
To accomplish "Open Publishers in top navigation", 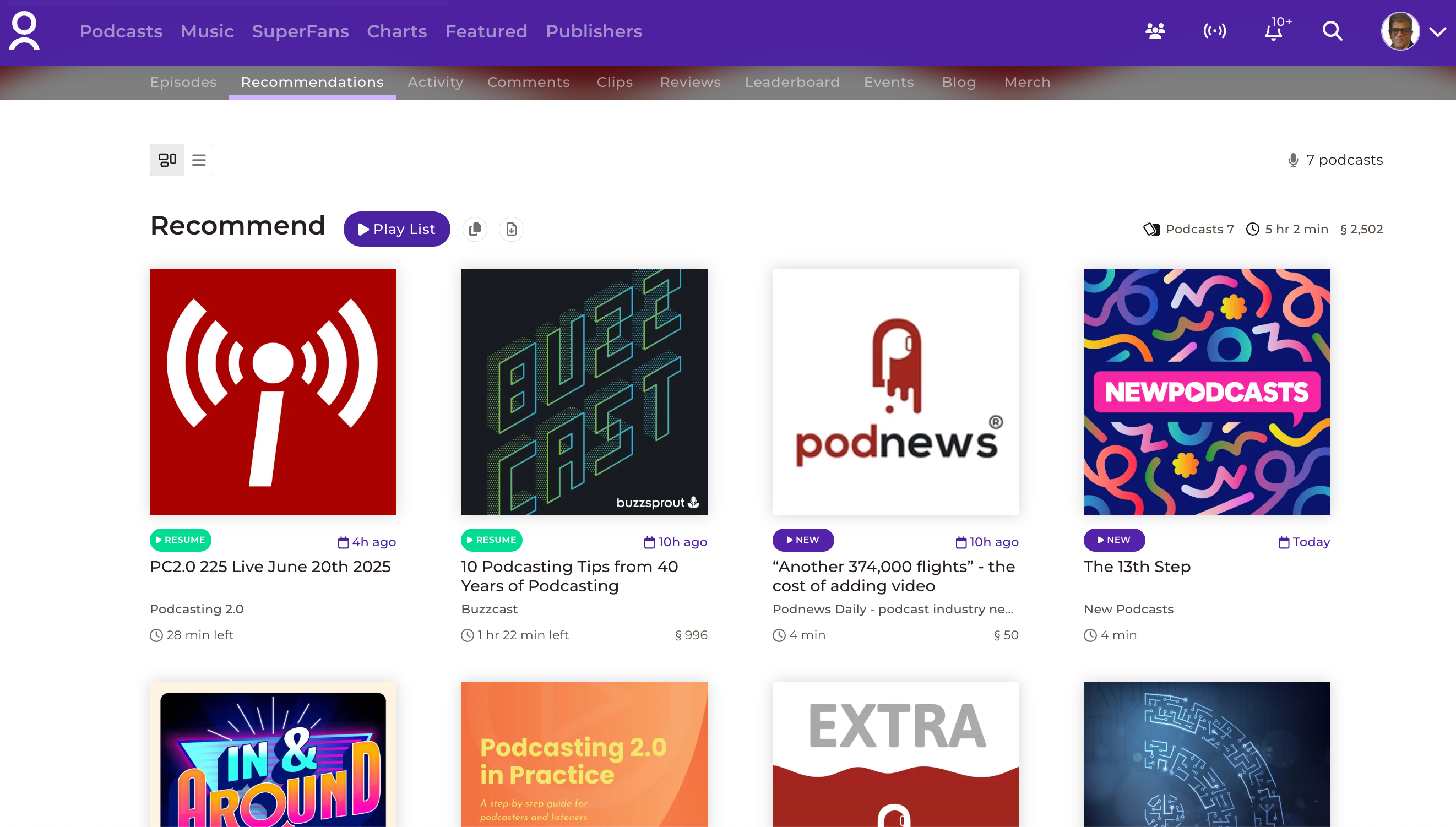I will coord(594,31).
